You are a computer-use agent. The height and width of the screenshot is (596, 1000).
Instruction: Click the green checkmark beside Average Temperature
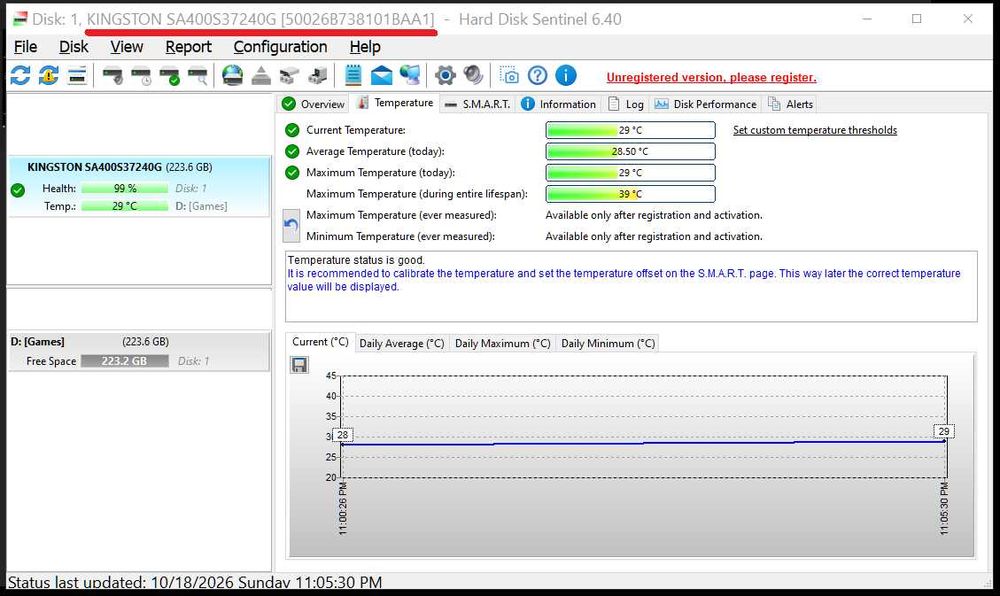292,151
